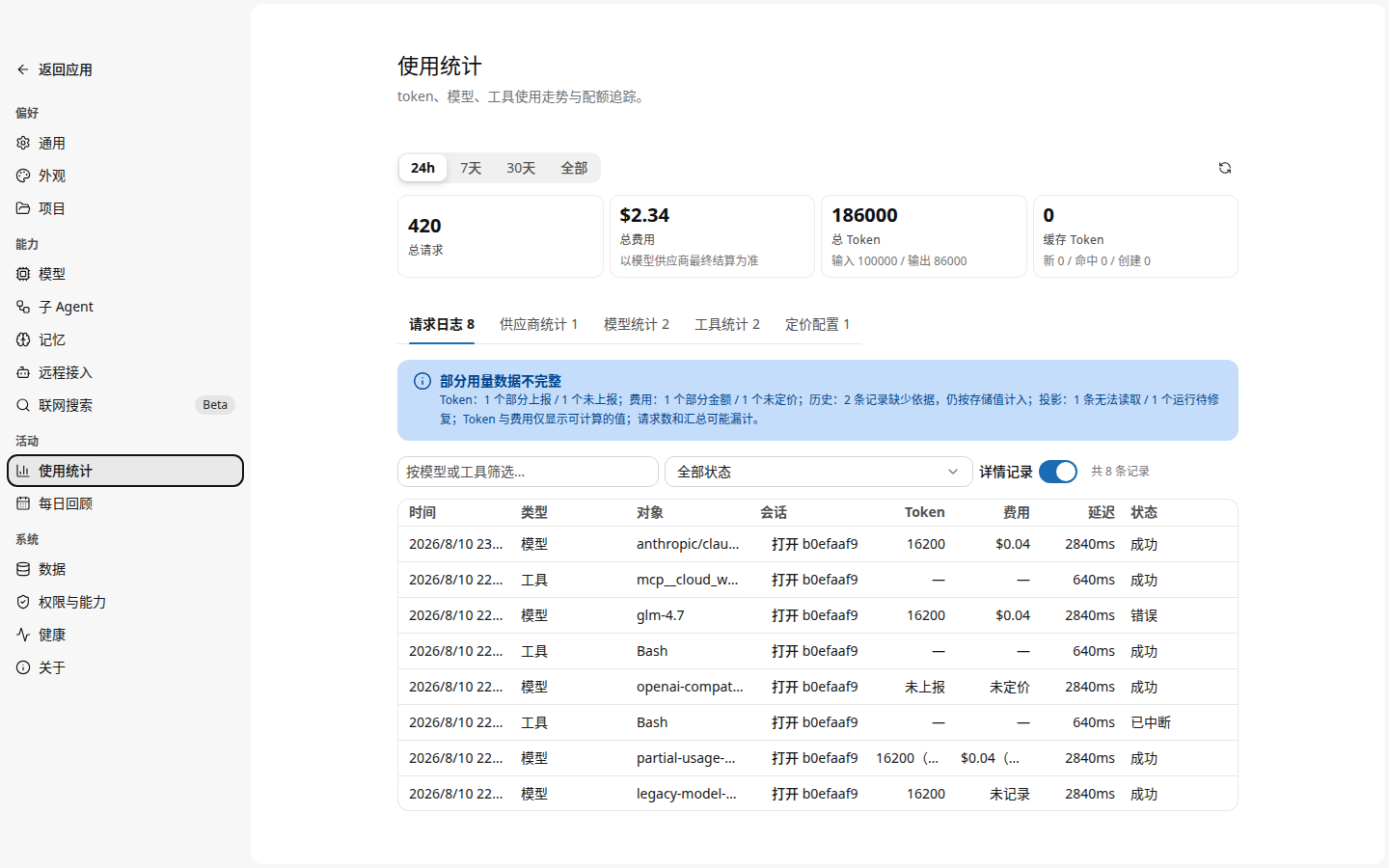Click the 数据 database icon
The image size is (1389, 868).
(23, 569)
